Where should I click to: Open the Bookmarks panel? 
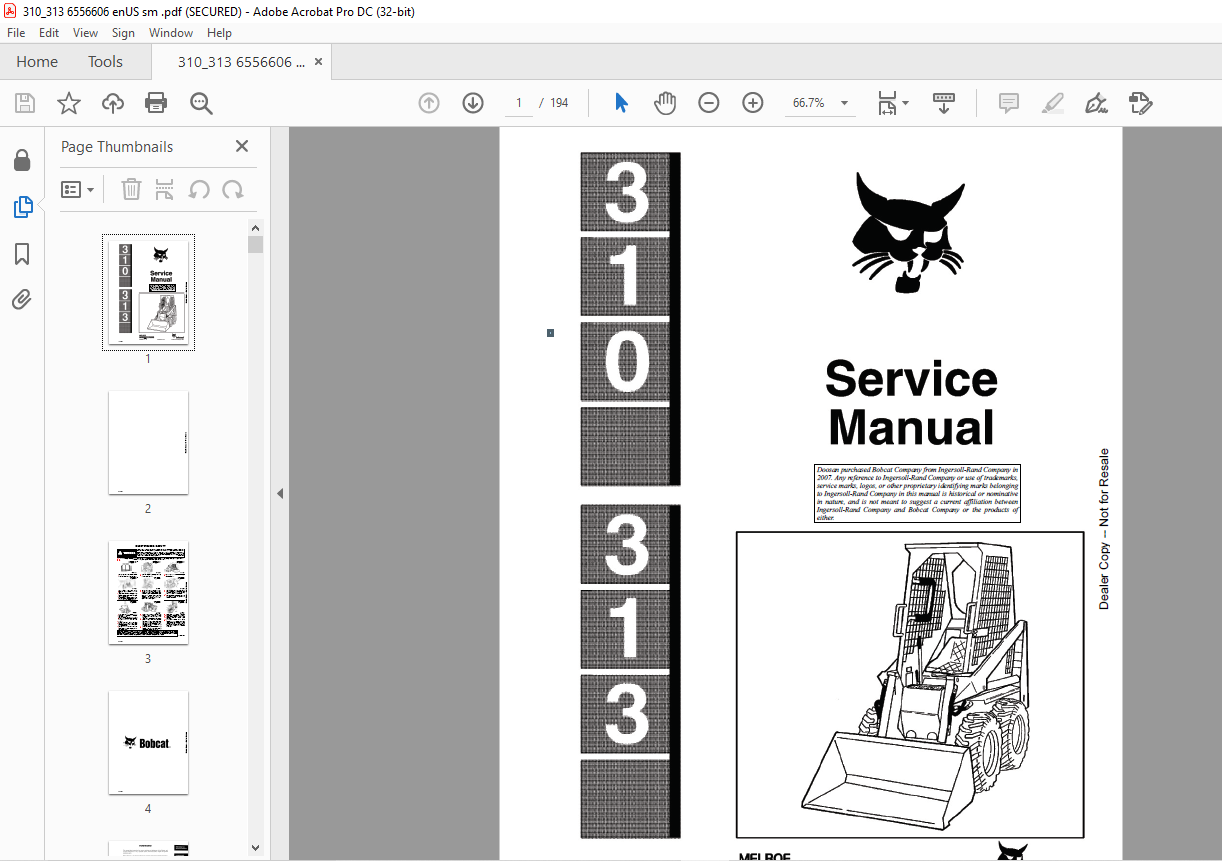[22, 254]
